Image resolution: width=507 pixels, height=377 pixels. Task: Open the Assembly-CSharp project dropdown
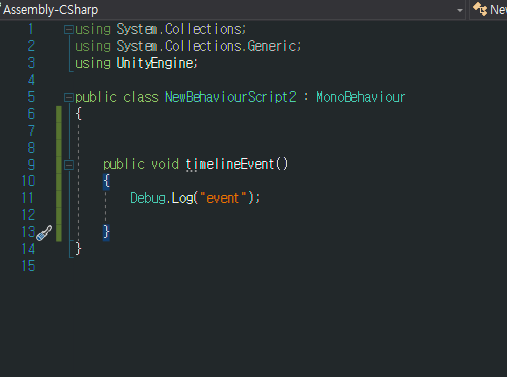[x=232, y=10]
